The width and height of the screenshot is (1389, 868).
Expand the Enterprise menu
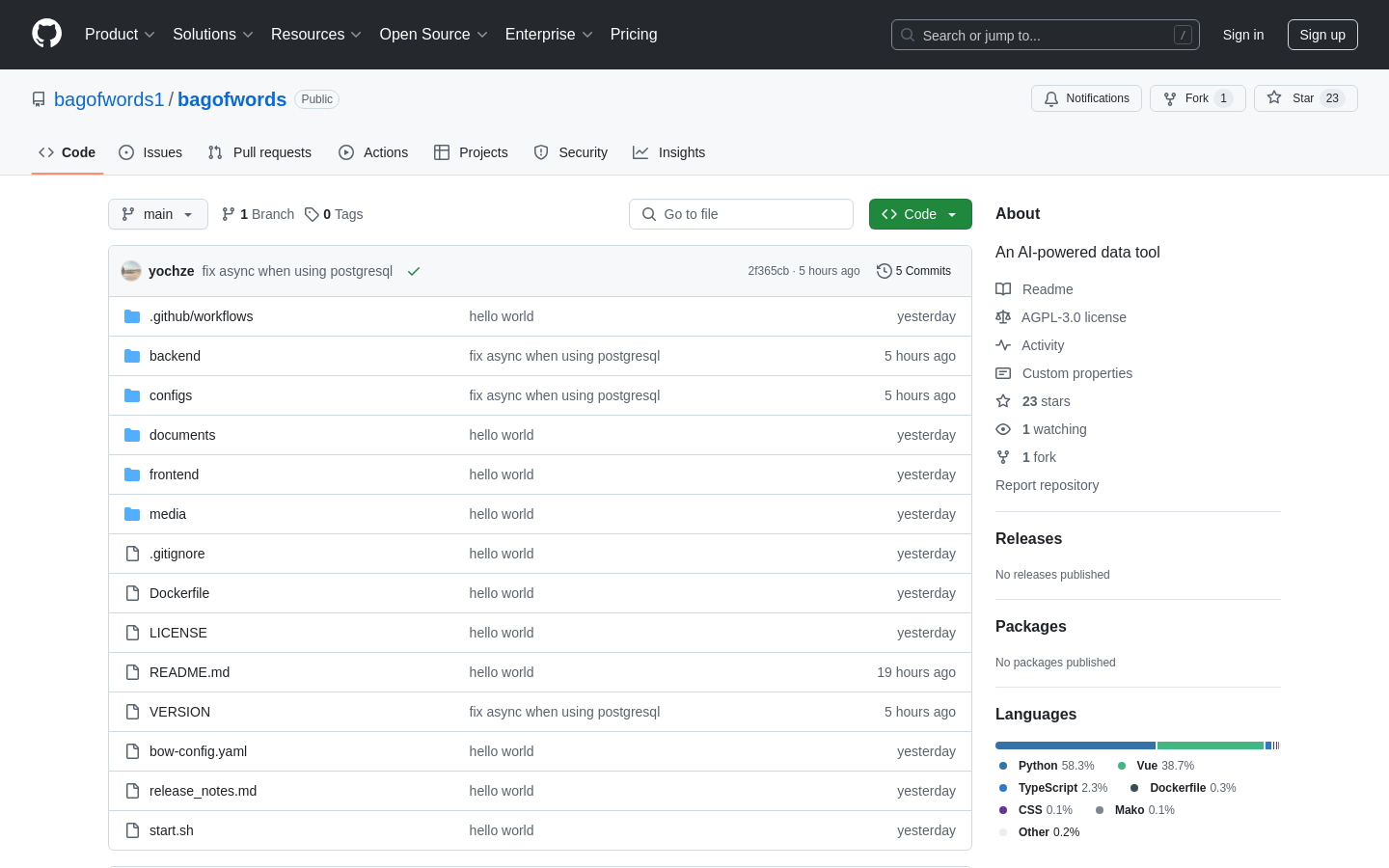click(549, 34)
